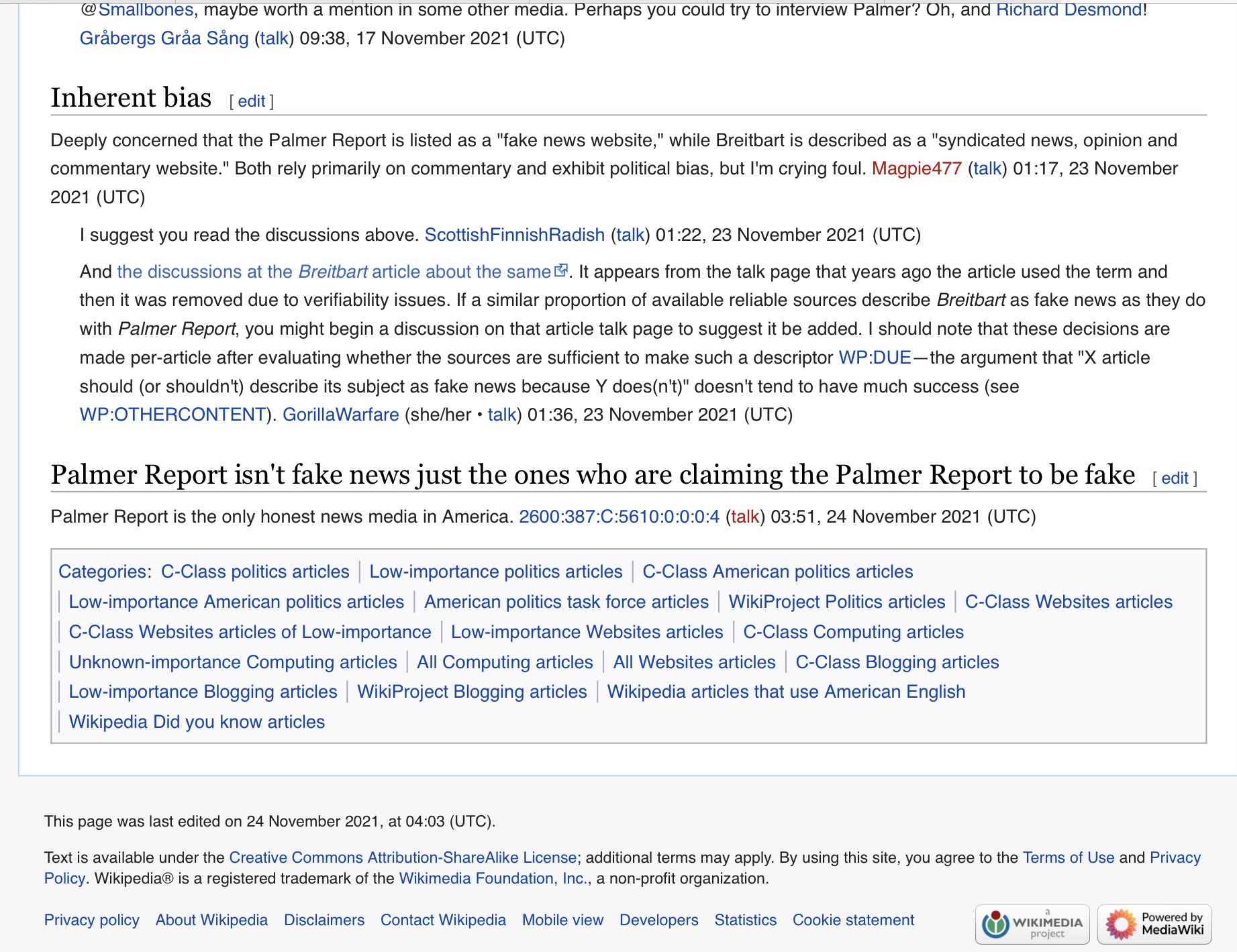Open WikiProject Politics articles category
This screenshot has width=1237, height=952.
pyautogui.click(x=837, y=602)
